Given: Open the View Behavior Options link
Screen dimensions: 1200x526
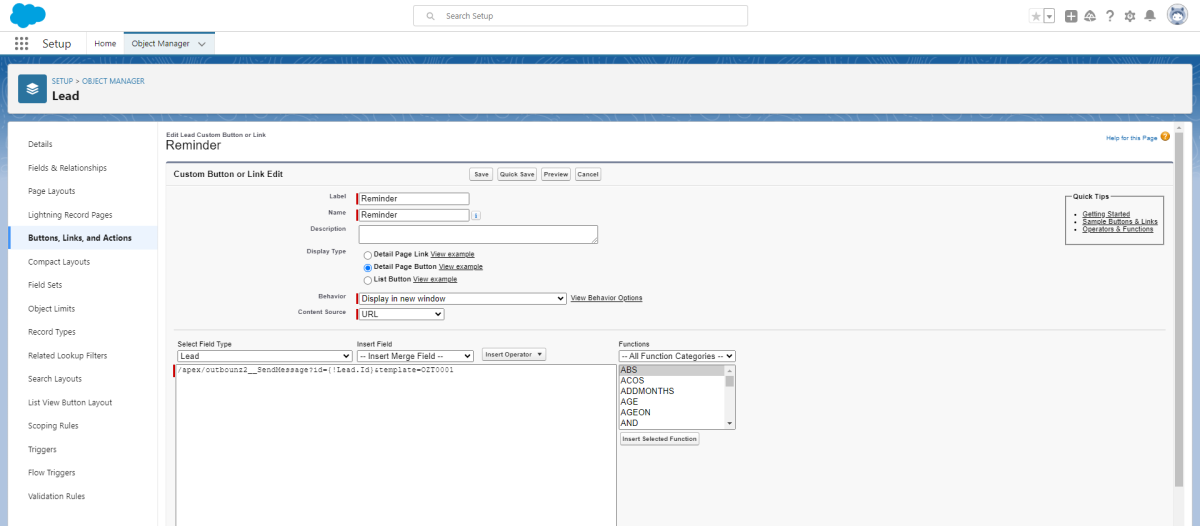Looking at the screenshot, I should [606, 298].
